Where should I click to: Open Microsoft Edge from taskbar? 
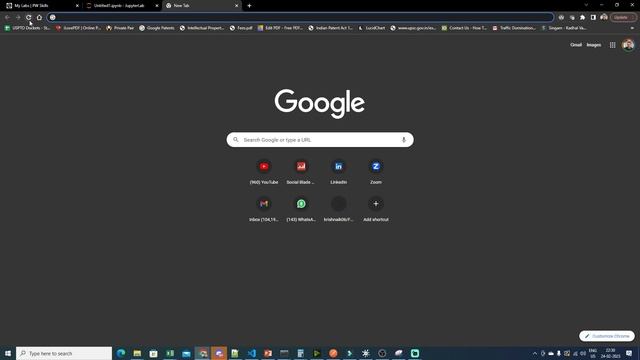click(121, 353)
